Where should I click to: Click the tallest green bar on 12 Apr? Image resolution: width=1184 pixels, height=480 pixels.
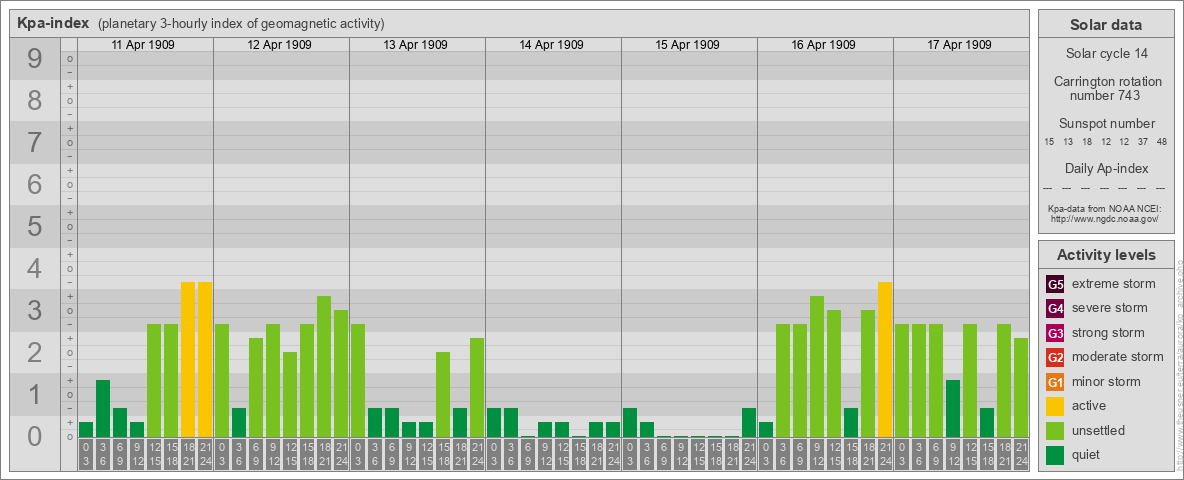click(x=324, y=366)
